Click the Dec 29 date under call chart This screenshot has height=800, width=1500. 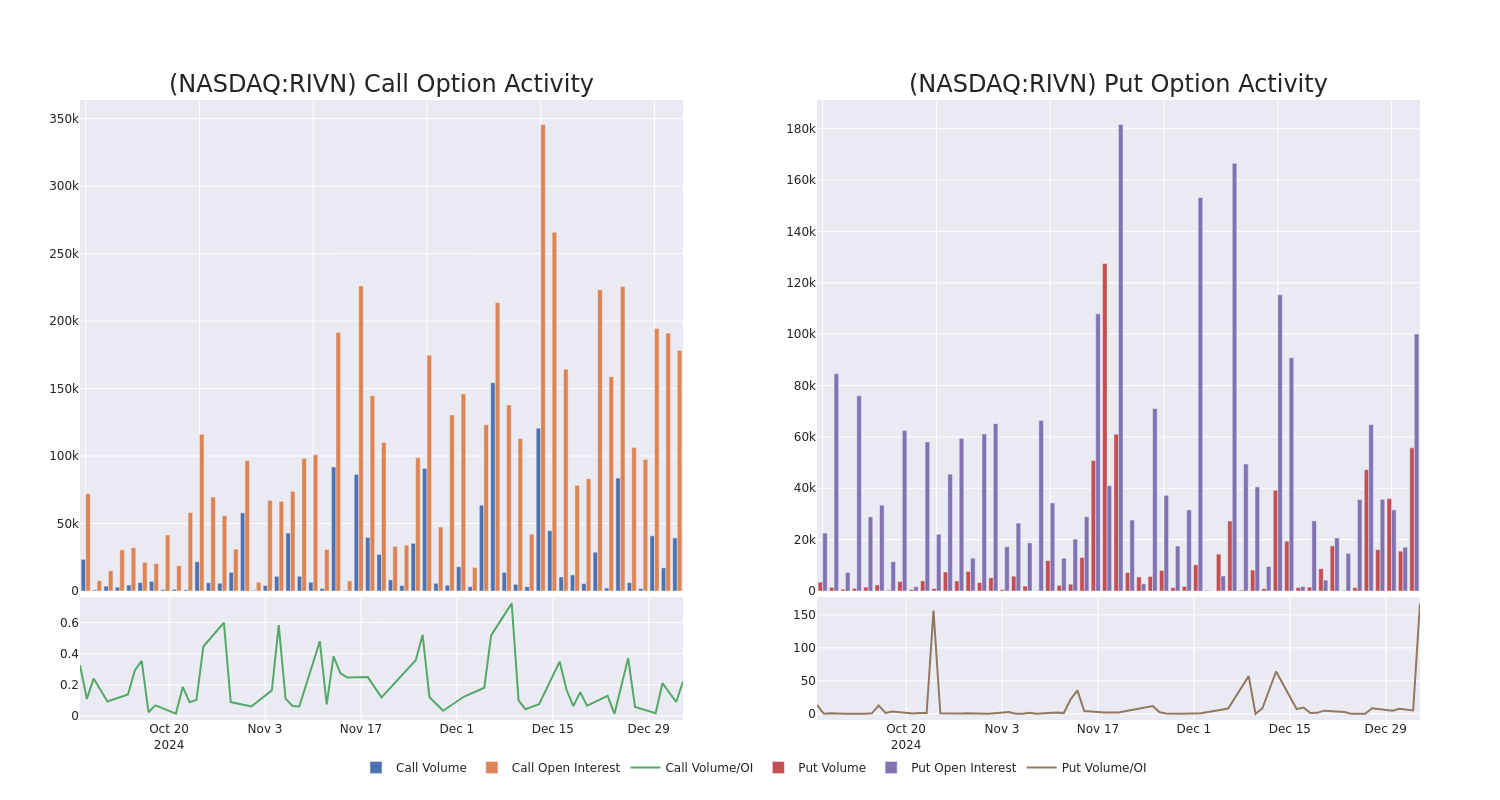tap(649, 729)
